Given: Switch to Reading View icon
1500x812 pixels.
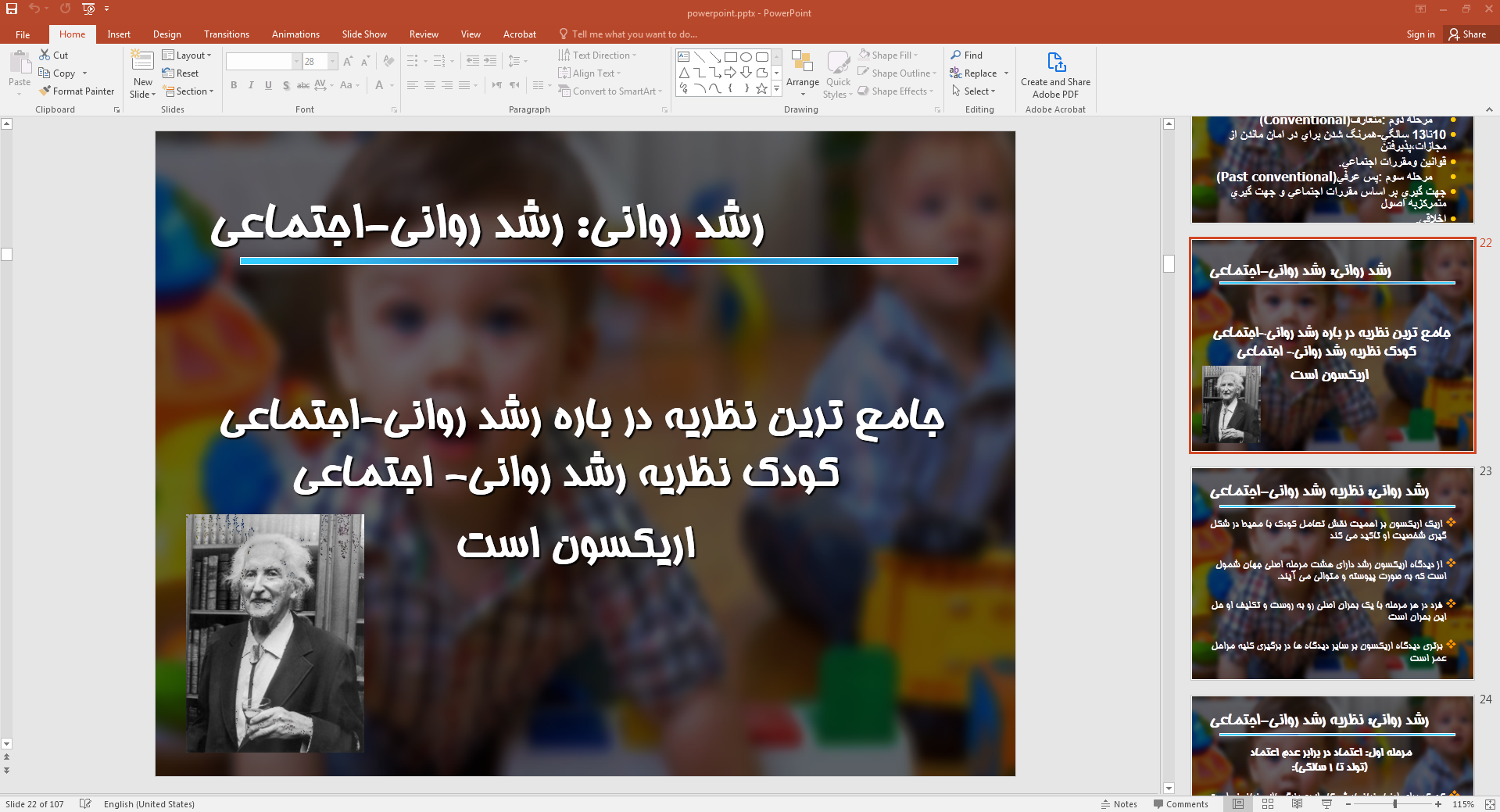Looking at the screenshot, I should coord(1297,803).
